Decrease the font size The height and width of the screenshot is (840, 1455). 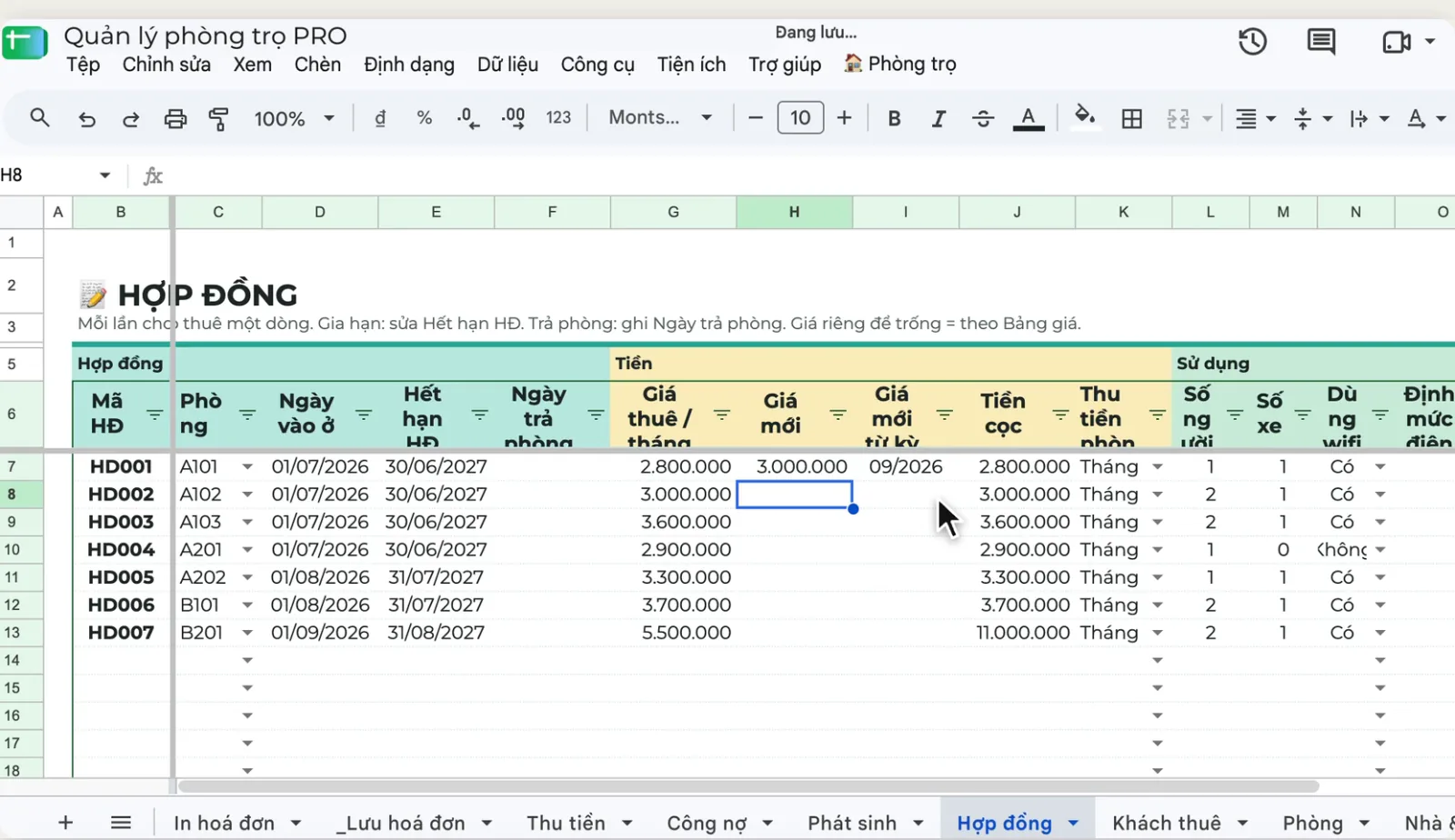click(x=755, y=118)
